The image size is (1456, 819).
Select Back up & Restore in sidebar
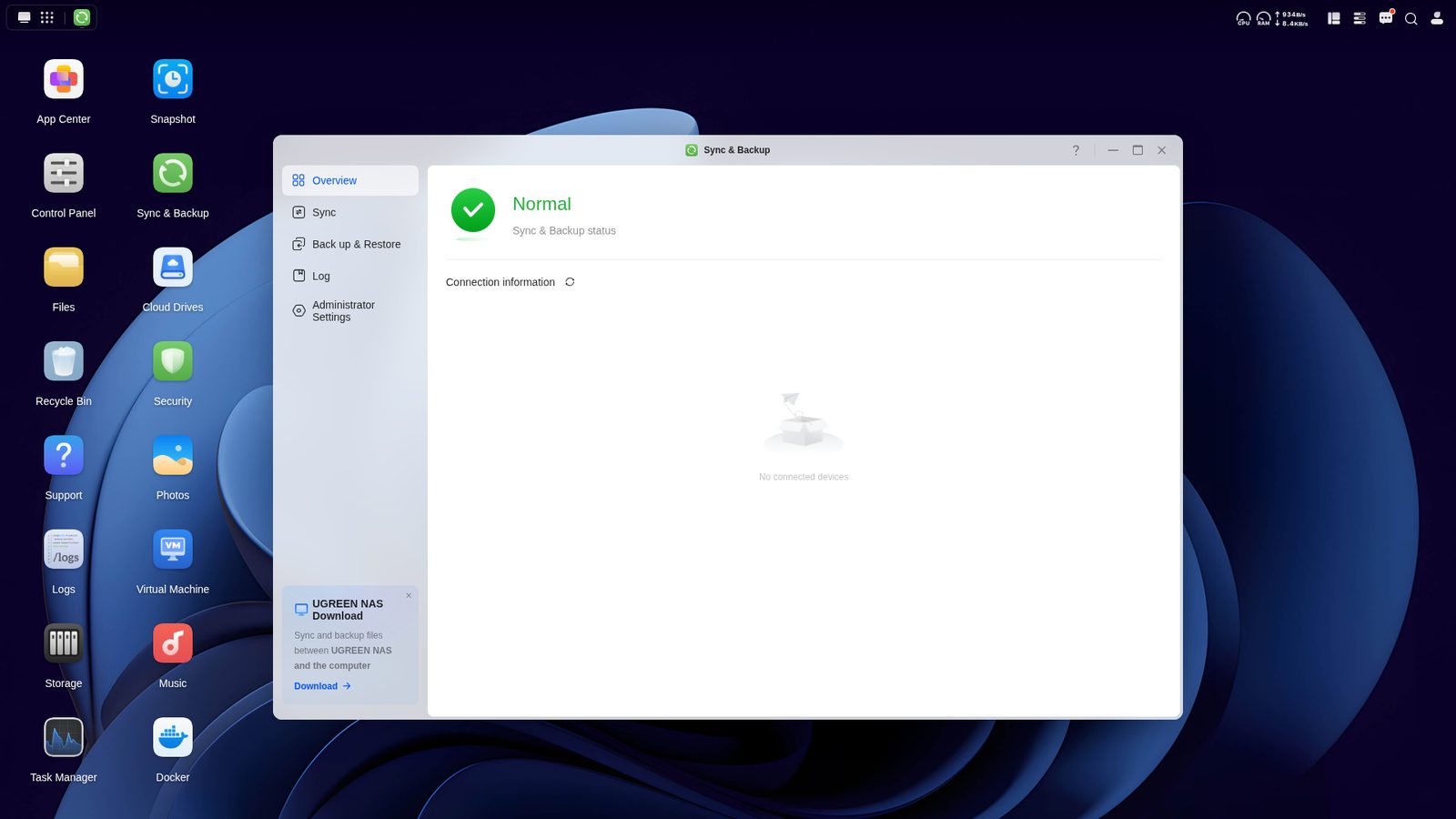tap(350, 244)
